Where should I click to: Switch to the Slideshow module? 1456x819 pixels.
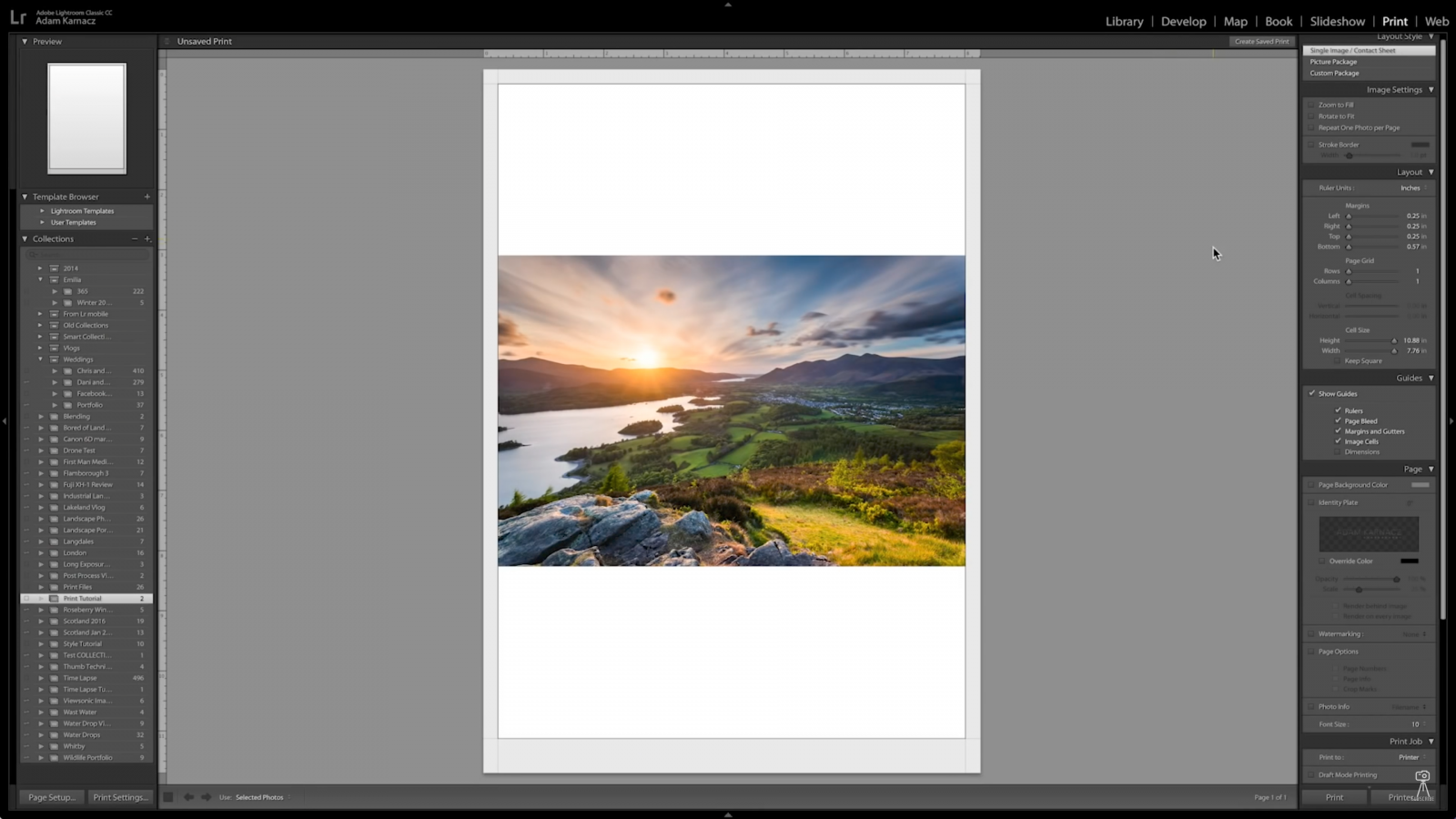[1337, 21]
